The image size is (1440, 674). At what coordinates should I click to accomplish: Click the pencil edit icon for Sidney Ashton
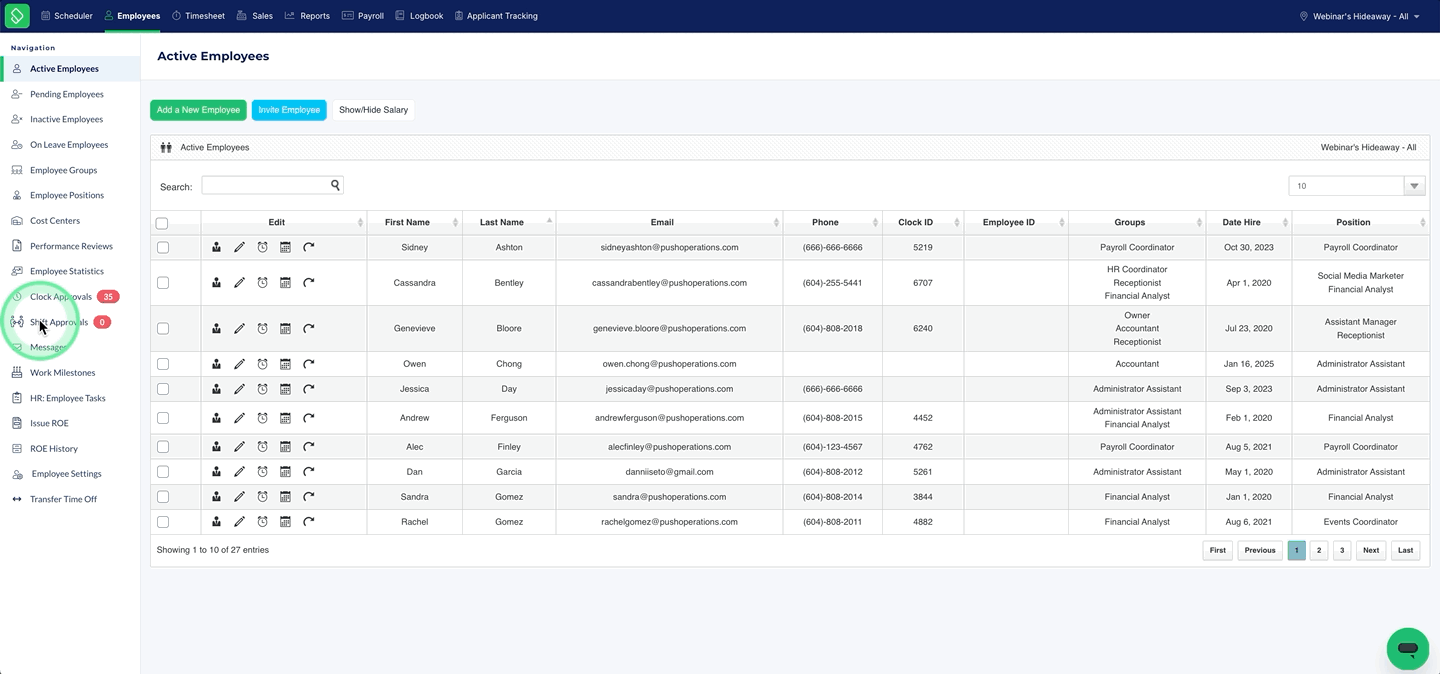click(239, 247)
